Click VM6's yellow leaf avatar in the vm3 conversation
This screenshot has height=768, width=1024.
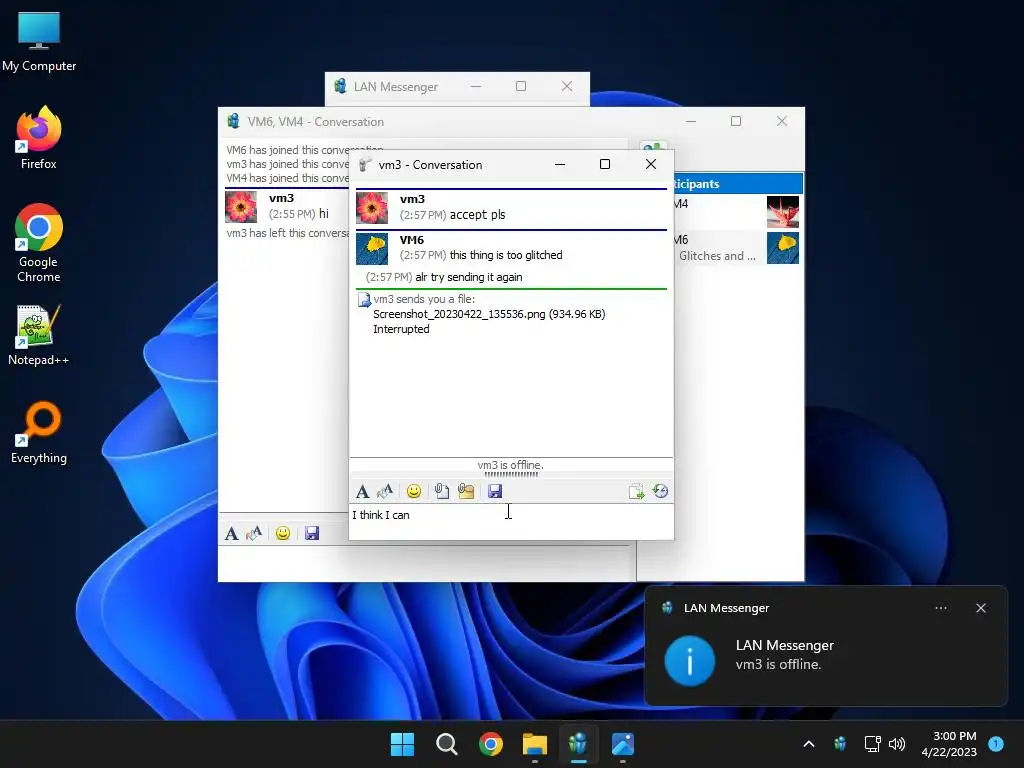click(x=372, y=249)
